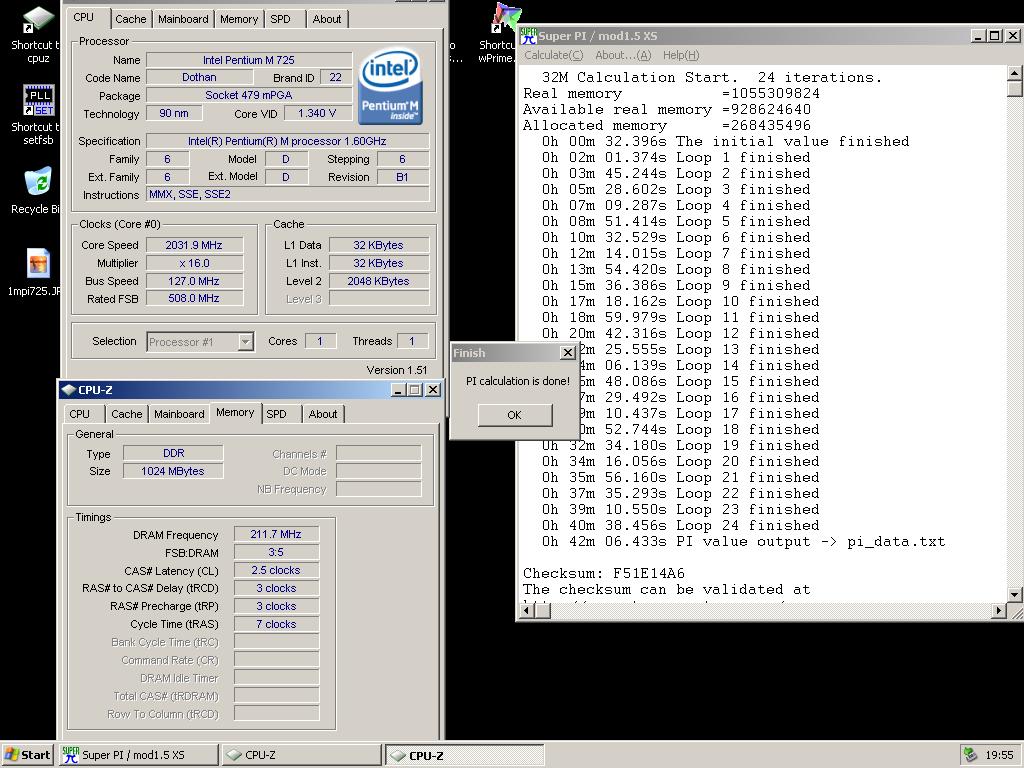Click the CPU-Z title bar icon of the Memory window
The height and width of the screenshot is (768, 1024).
coord(68,390)
